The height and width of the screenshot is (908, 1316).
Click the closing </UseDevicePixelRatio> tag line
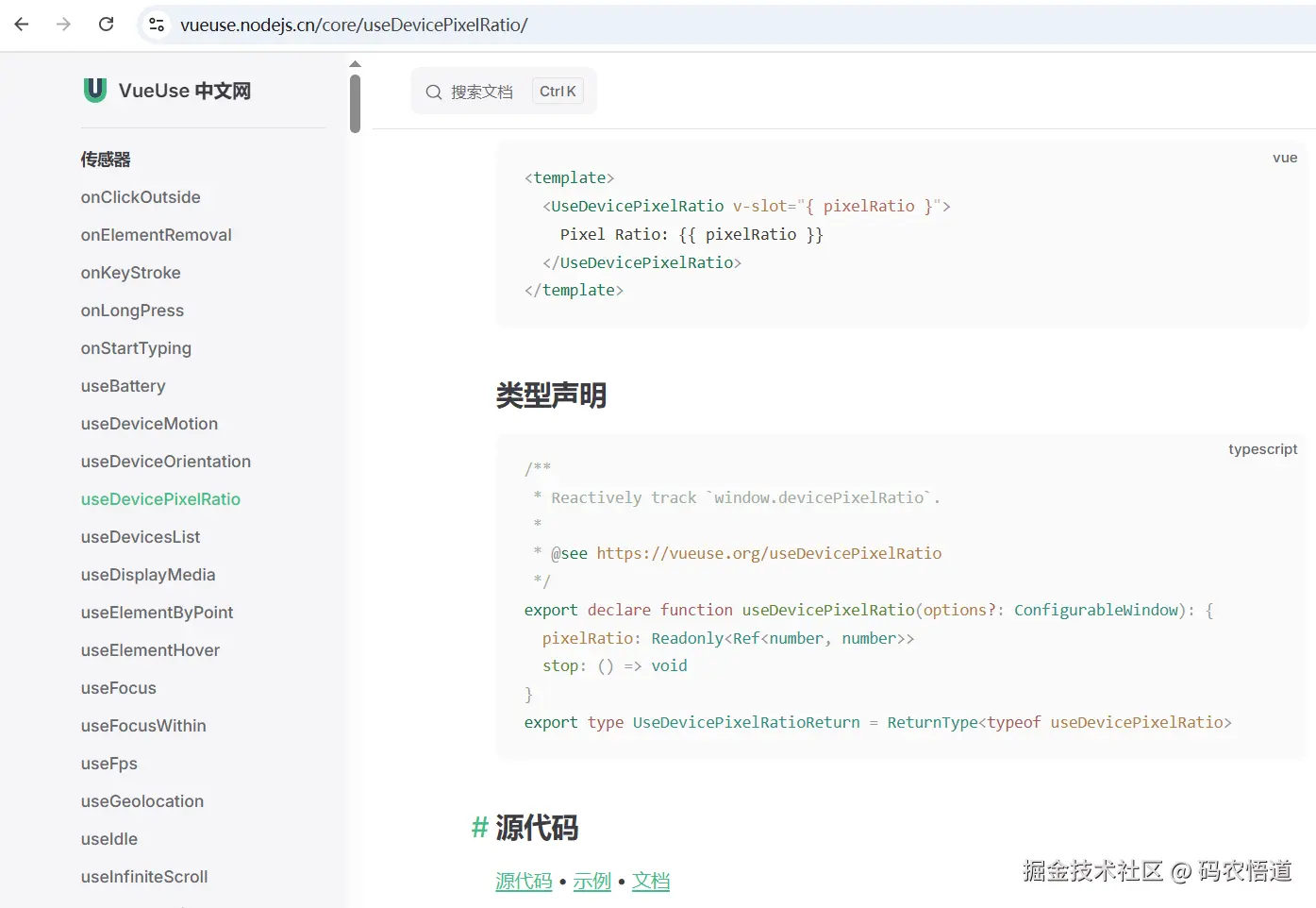coord(641,262)
